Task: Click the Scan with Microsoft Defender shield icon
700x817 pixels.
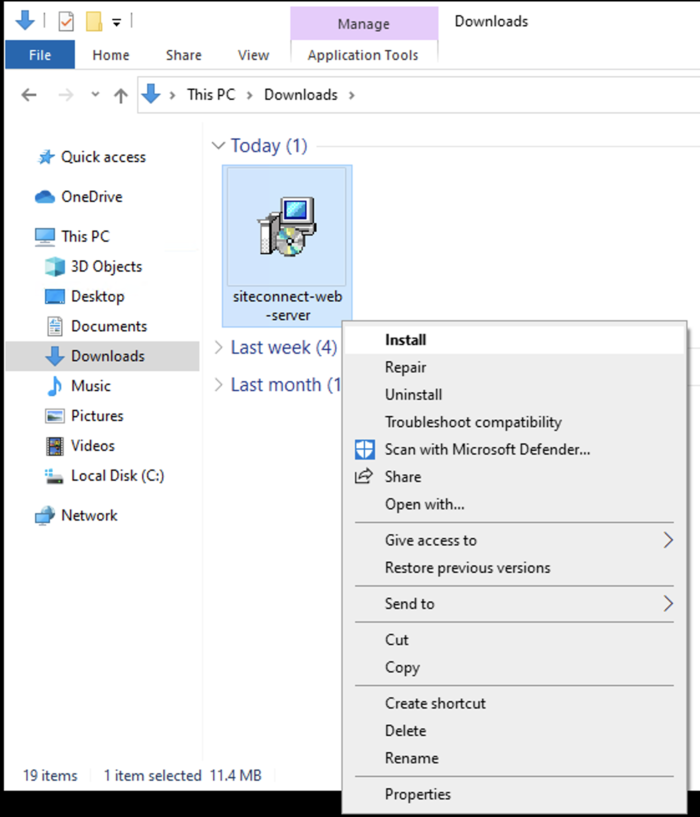Action: click(x=365, y=450)
